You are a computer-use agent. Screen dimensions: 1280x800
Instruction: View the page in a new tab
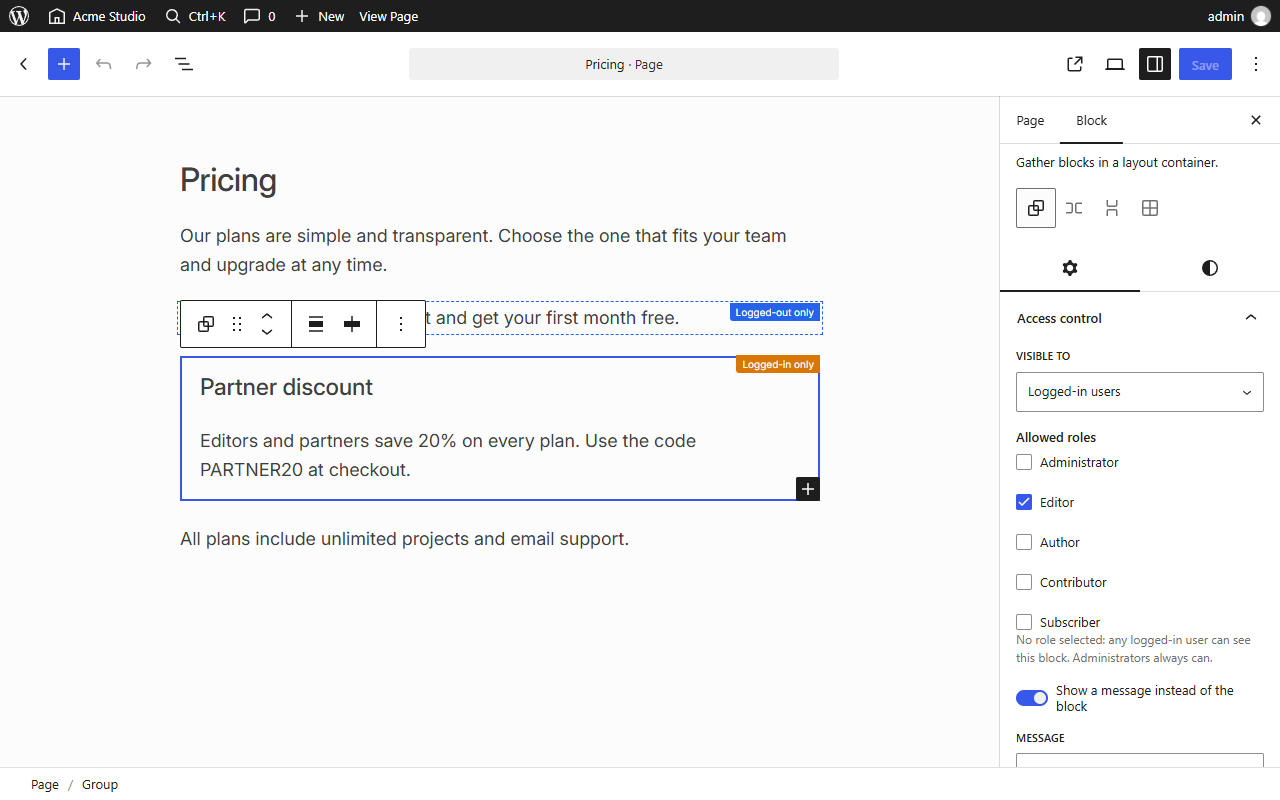tap(1075, 64)
